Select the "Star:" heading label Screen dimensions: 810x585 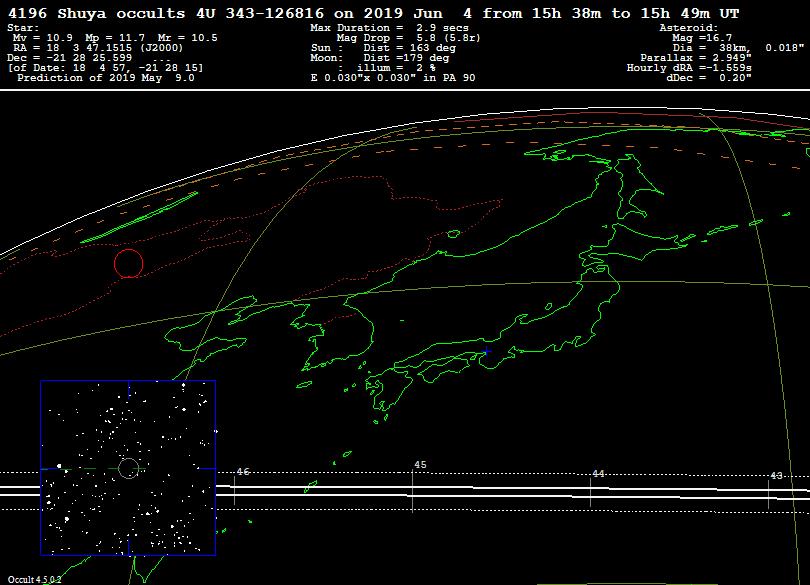click(x=23, y=28)
